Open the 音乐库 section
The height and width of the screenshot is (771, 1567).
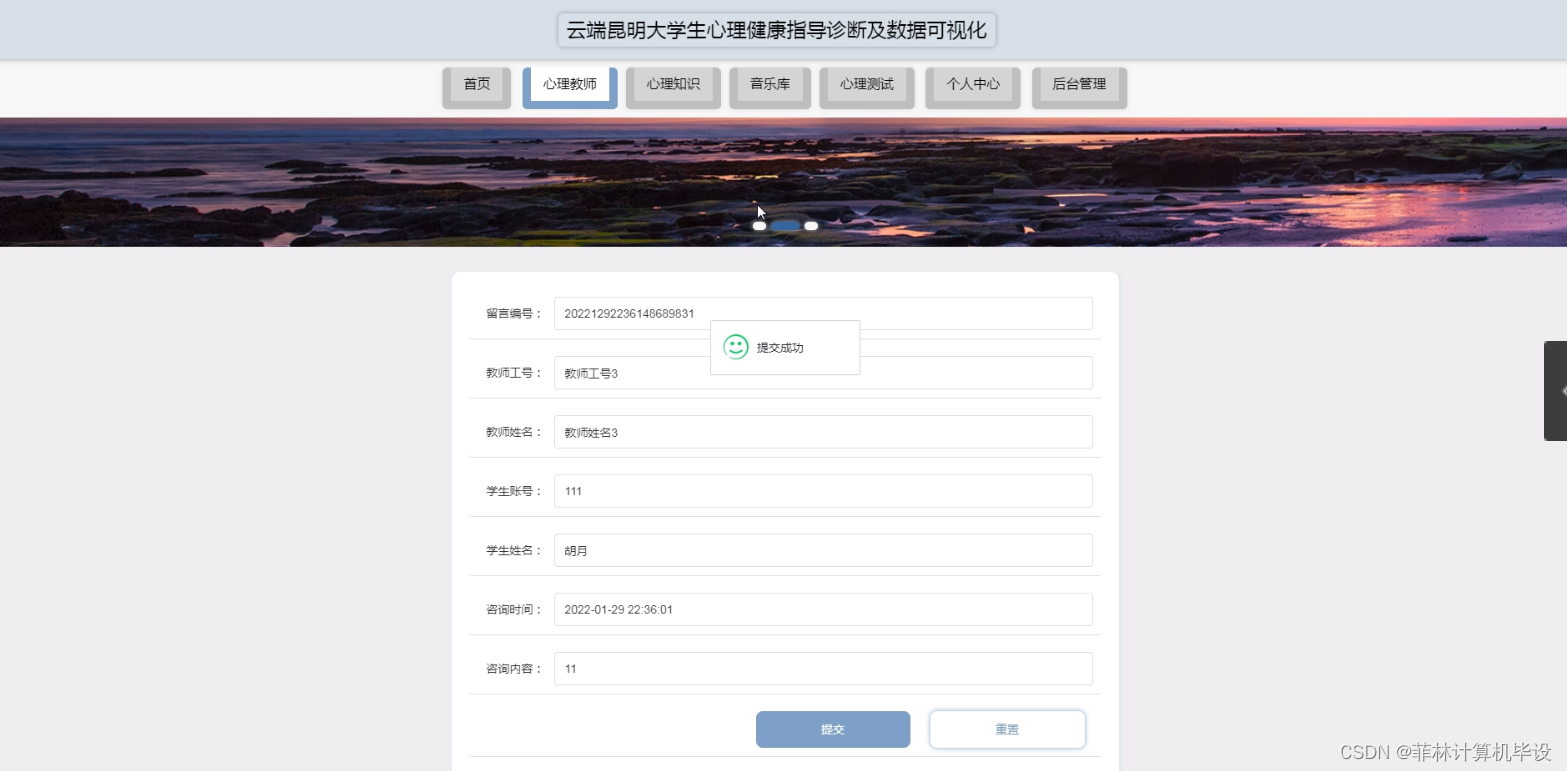tap(768, 85)
